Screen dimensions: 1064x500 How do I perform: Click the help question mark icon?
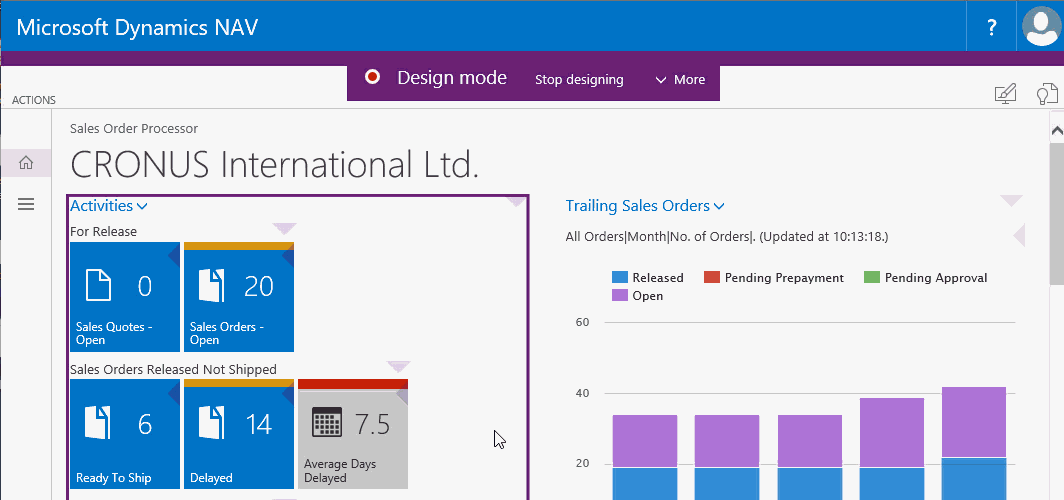991,27
